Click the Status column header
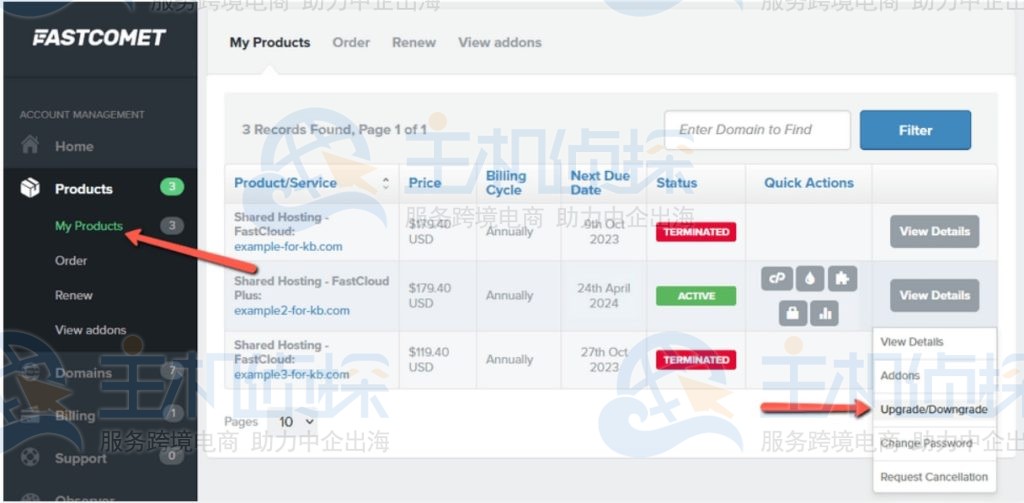This screenshot has height=503, width=1024. pyautogui.click(x=677, y=183)
